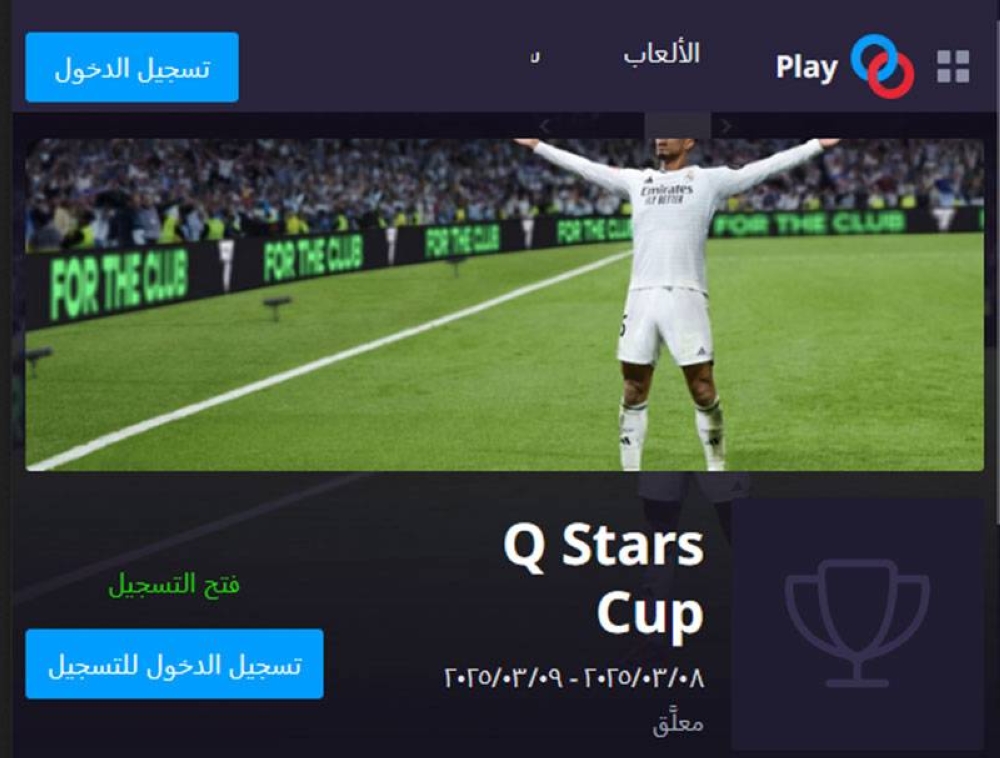Open the football stadium banner image
The width and height of the screenshot is (1000, 758).
[x=504, y=305]
